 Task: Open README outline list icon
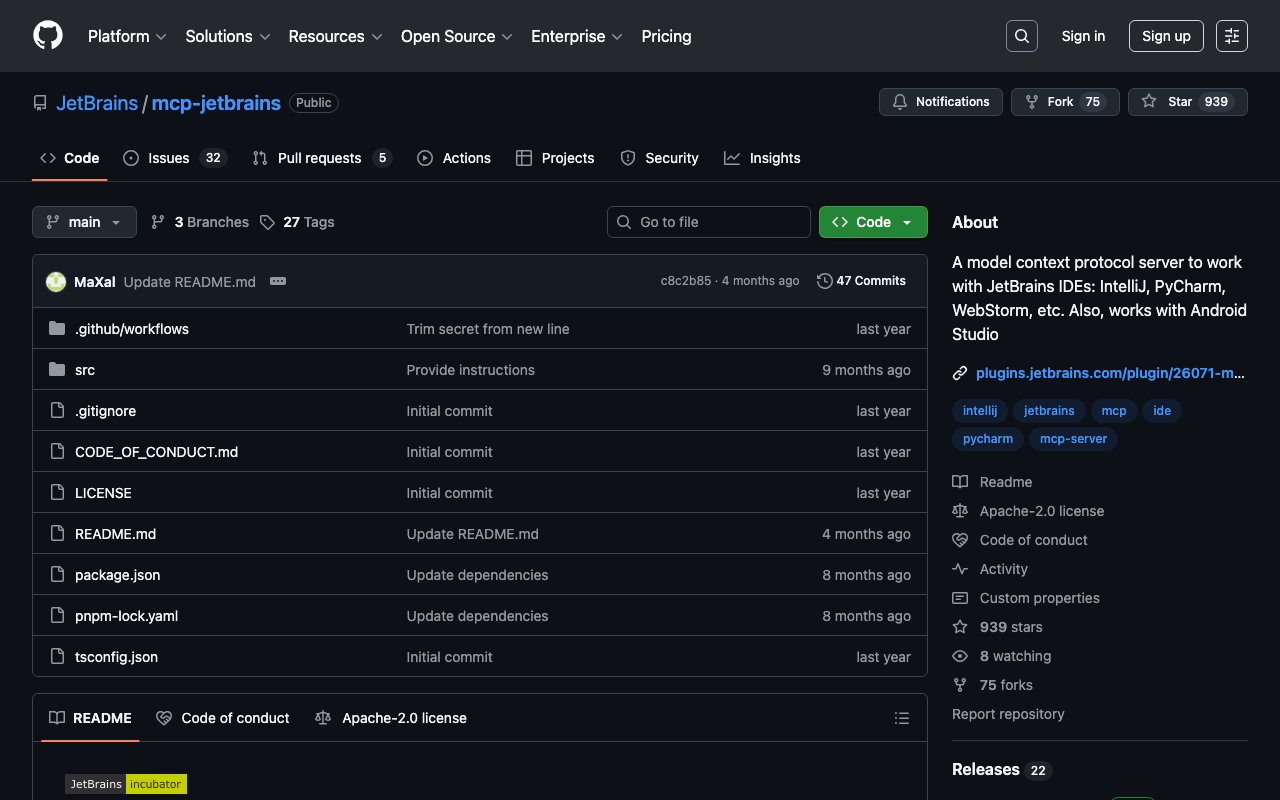coord(901,718)
